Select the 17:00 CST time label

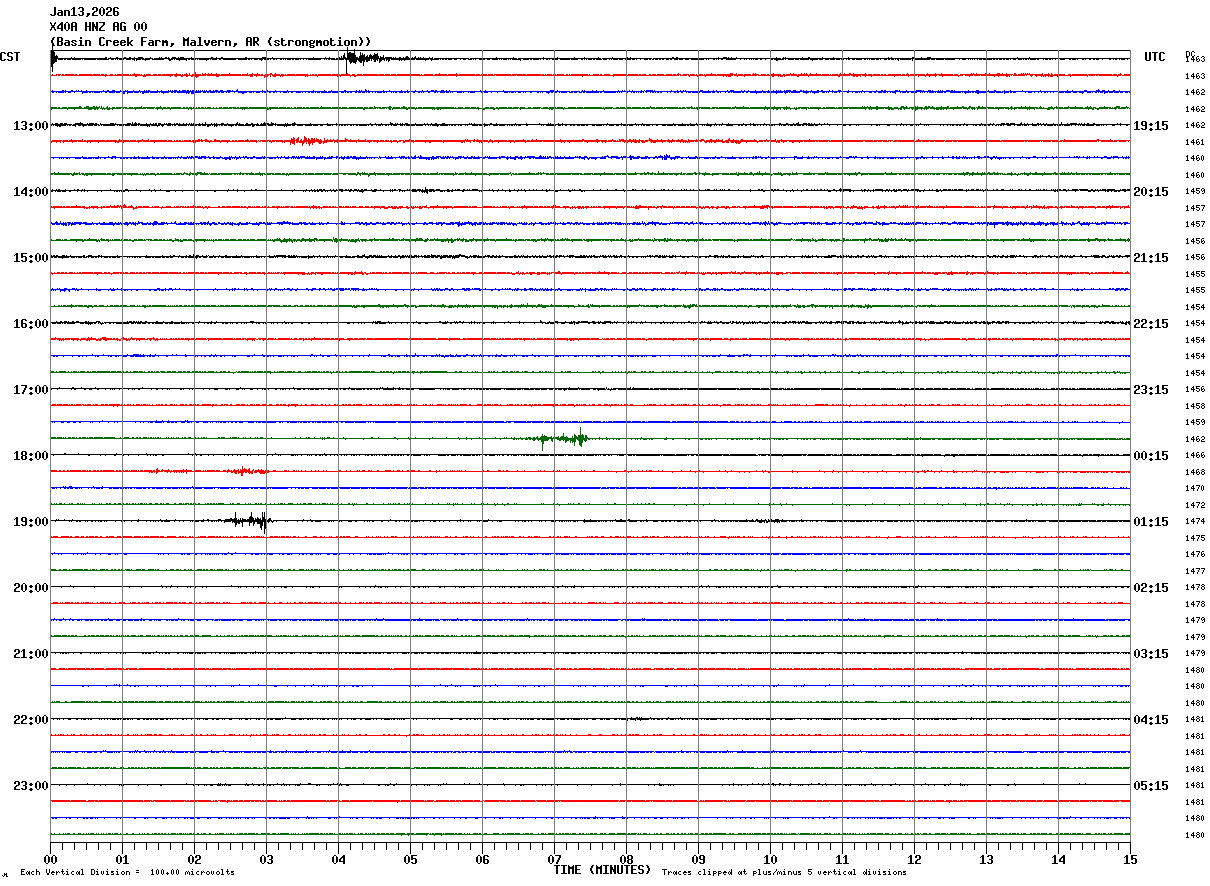(30, 390)
